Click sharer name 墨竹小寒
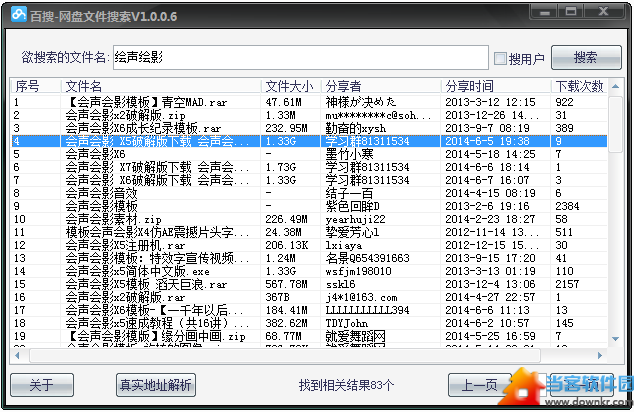 click(x=349, y=154)
